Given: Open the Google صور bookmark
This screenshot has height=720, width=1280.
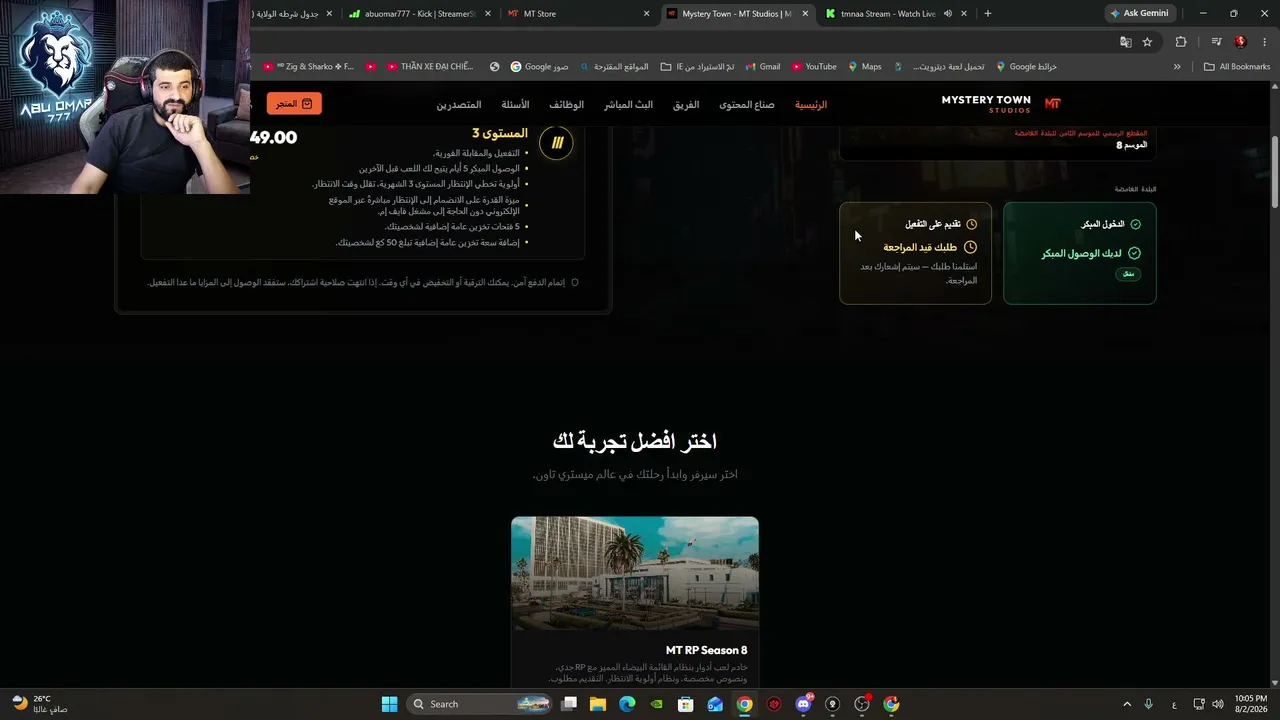Looking at the screenshot, I should tap(539, 67).
